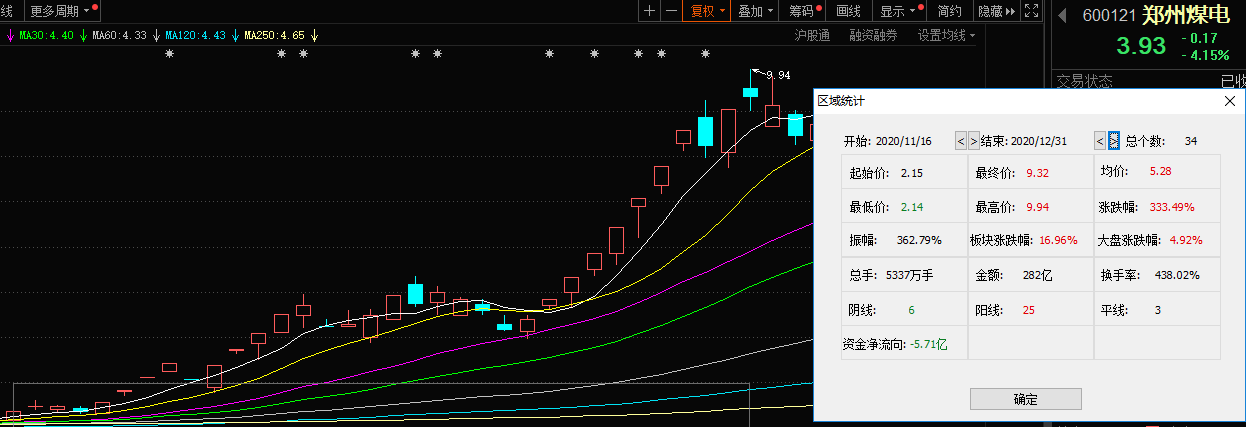Image resolution: width=1246 pixels, height=427 pixels.
Task: Click left arrow beside stock code 600121
Action: point(1063,16)
